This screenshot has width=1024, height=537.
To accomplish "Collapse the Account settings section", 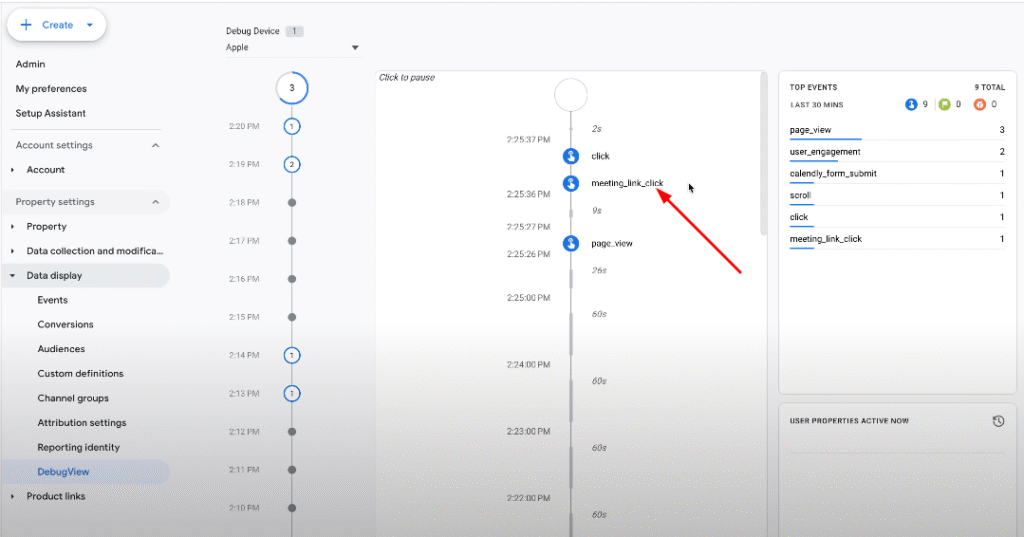I will [155, 145].
